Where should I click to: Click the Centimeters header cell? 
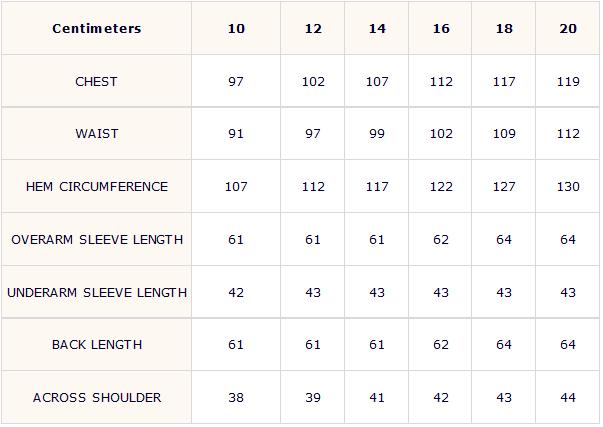pos(97,28)
